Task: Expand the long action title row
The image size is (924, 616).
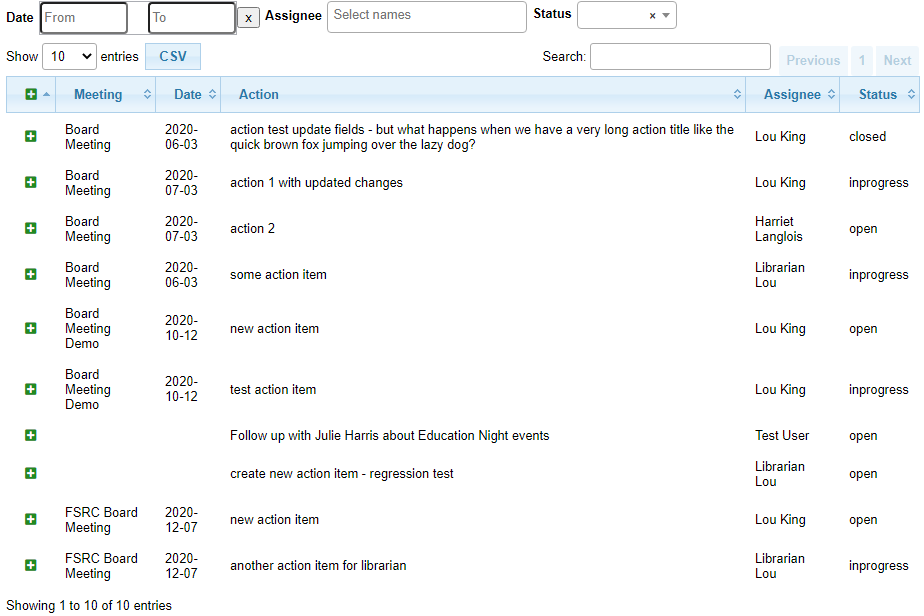Action: click(x=31, y=136)
